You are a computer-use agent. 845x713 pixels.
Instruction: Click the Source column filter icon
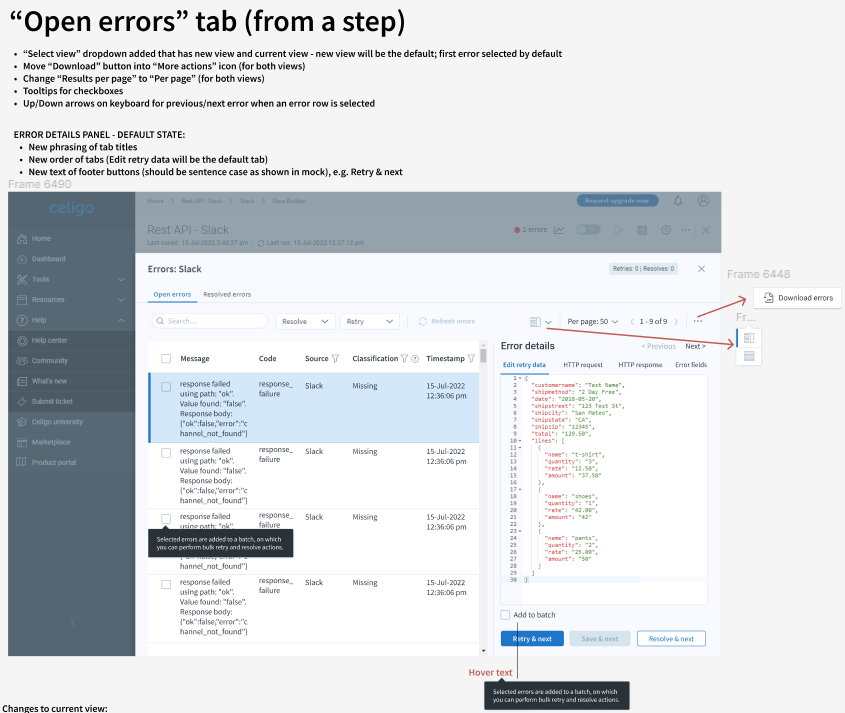336,359
